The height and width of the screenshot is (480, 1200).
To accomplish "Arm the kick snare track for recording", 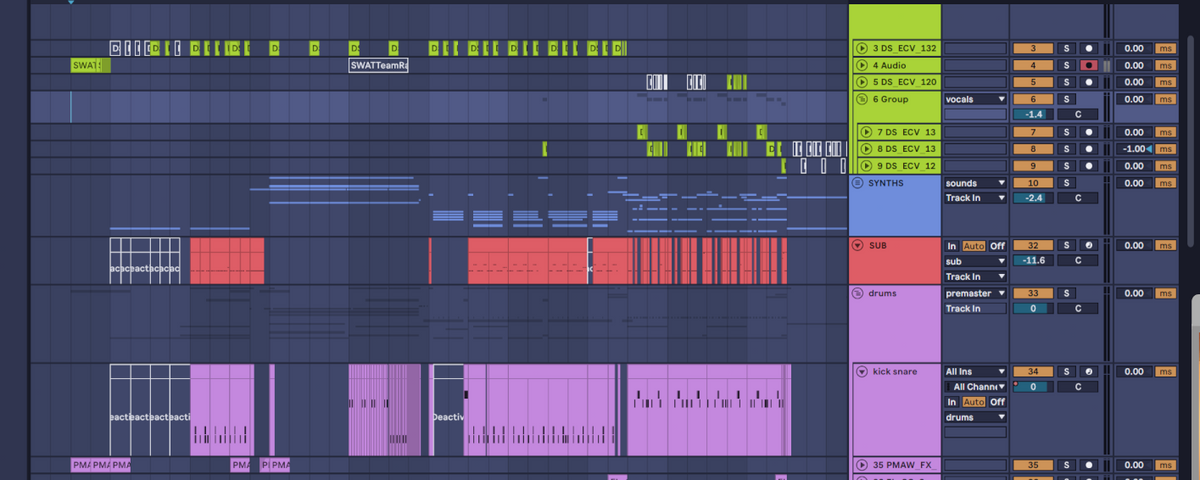I will pyautogui.click(x=1088, y=371).
